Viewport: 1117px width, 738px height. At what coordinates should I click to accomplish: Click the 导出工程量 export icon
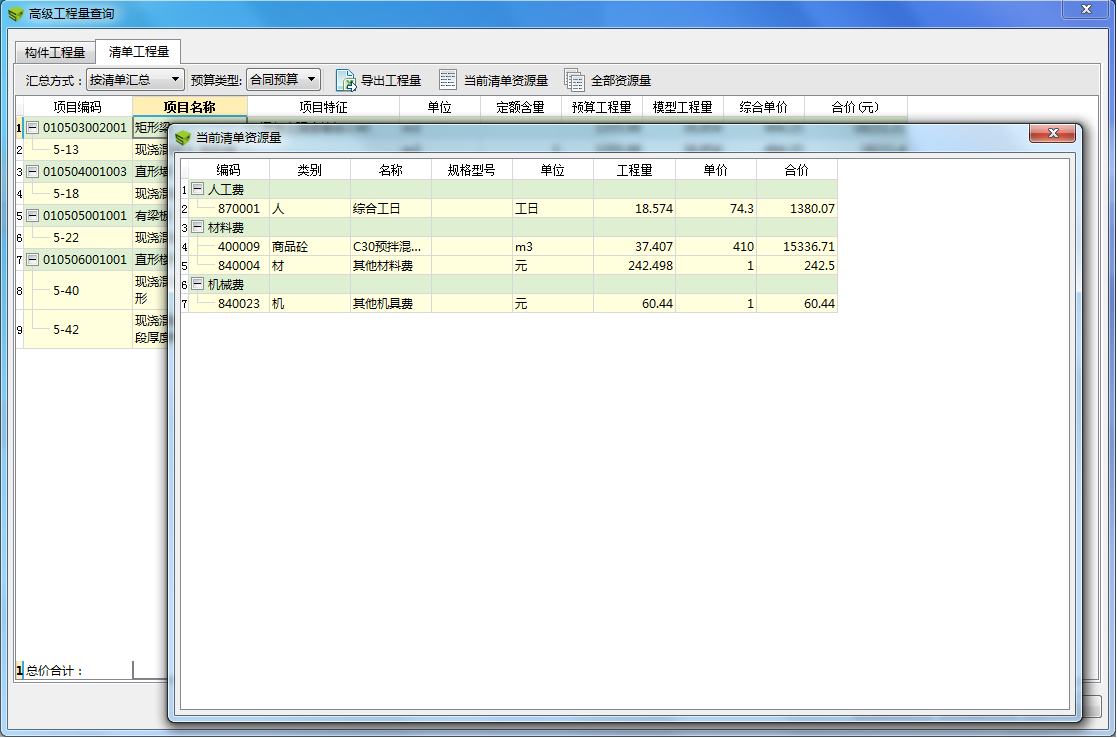click(x=346, y=80)
